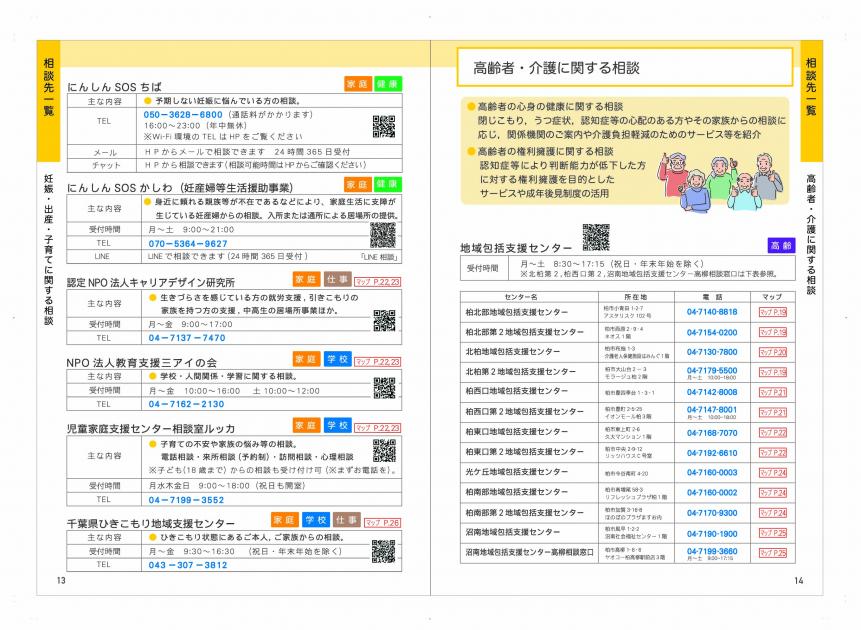This screenshot has width=861, height=630.
Task: Click the QR code for にんしんSOSちば
Action: (383, 126)
